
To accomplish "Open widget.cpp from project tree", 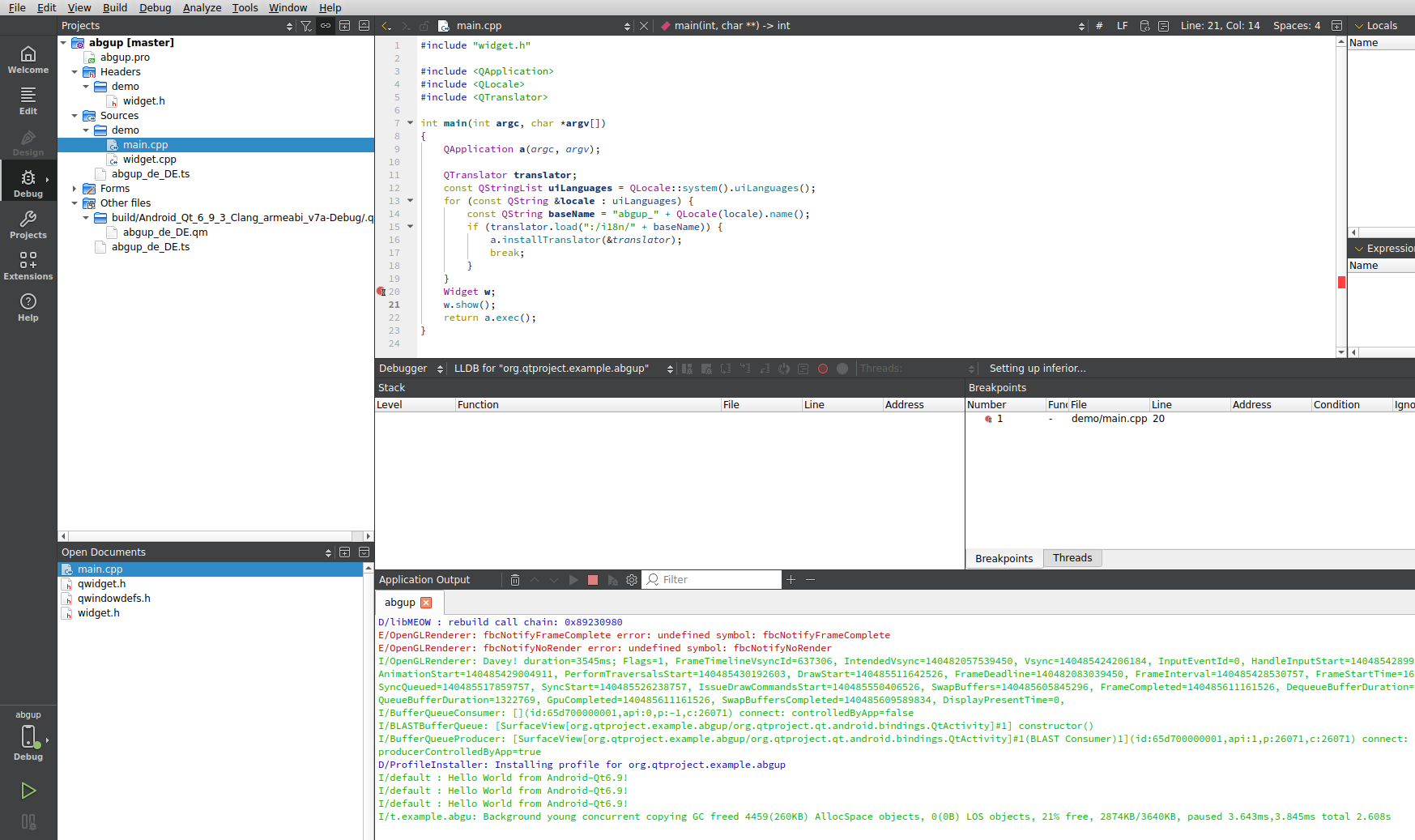I will (x=149, y=160).
